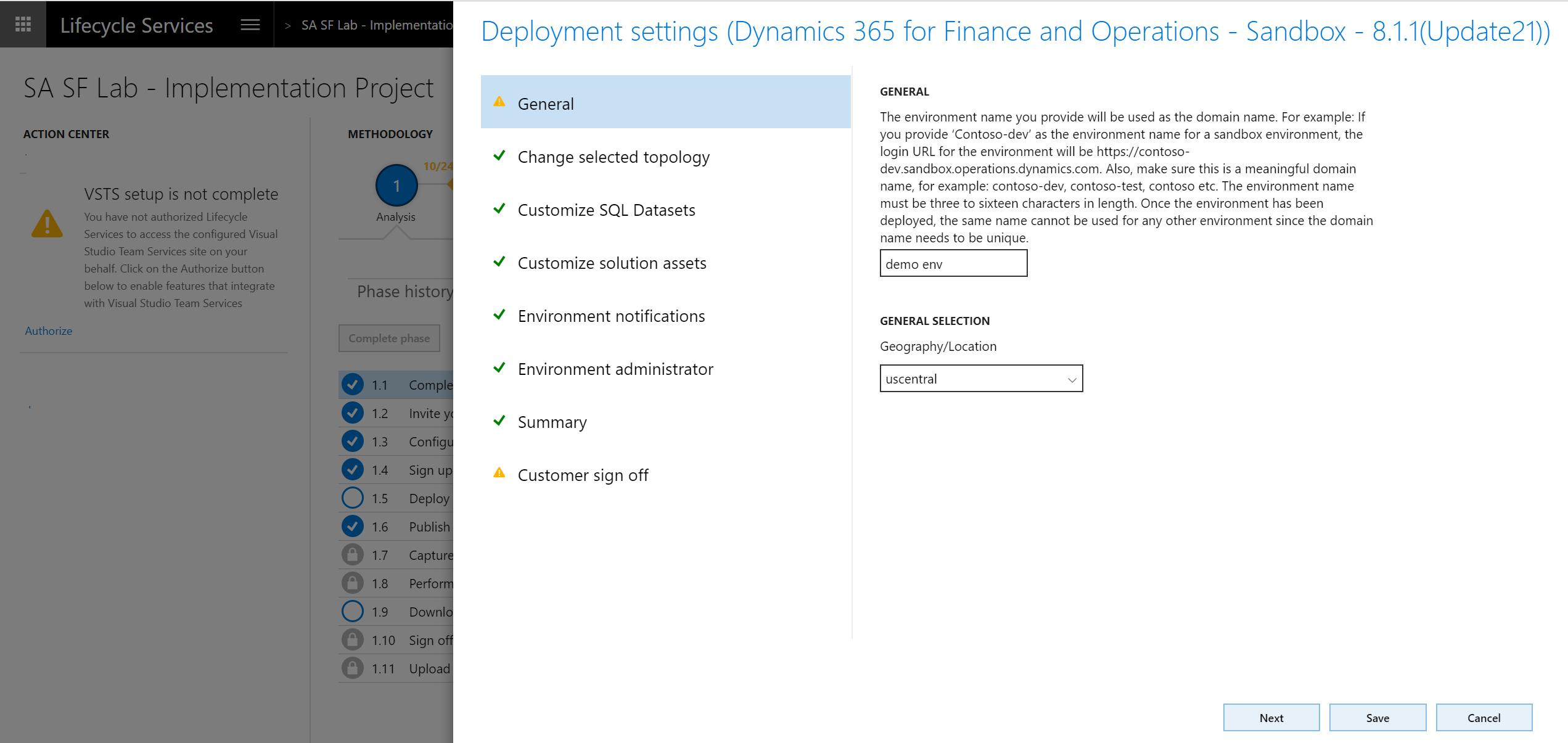This screenshot has height=743, width=1568.
Task: Click the Authorize link
Action: tap(47, 331)
